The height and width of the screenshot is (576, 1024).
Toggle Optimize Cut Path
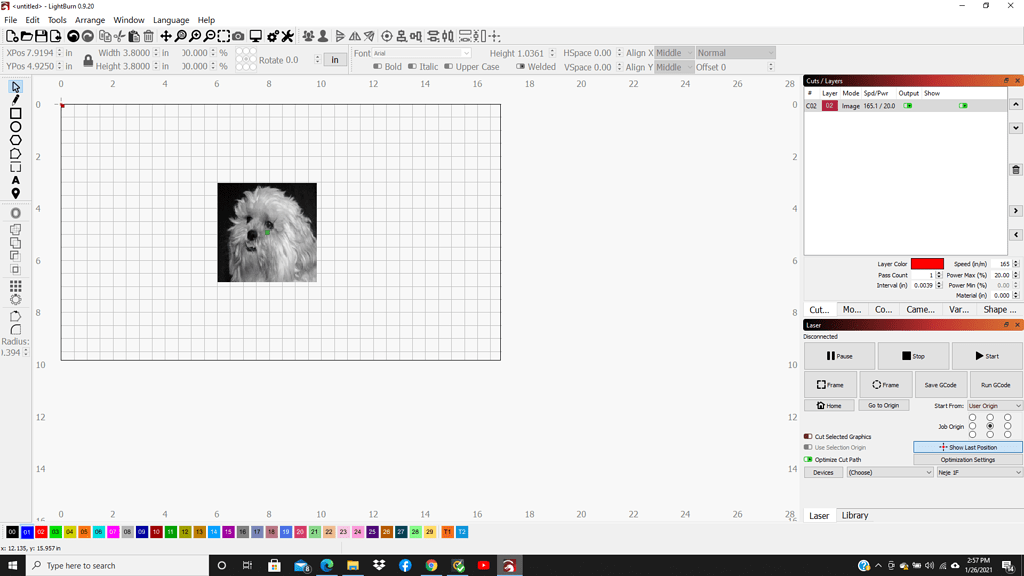pyautogui.click(x=808, y=458)
